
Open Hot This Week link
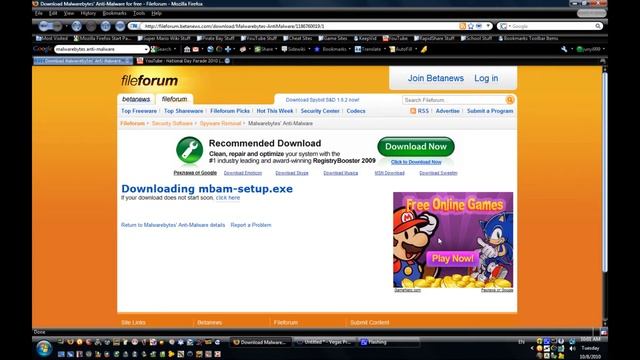(275, 111)
